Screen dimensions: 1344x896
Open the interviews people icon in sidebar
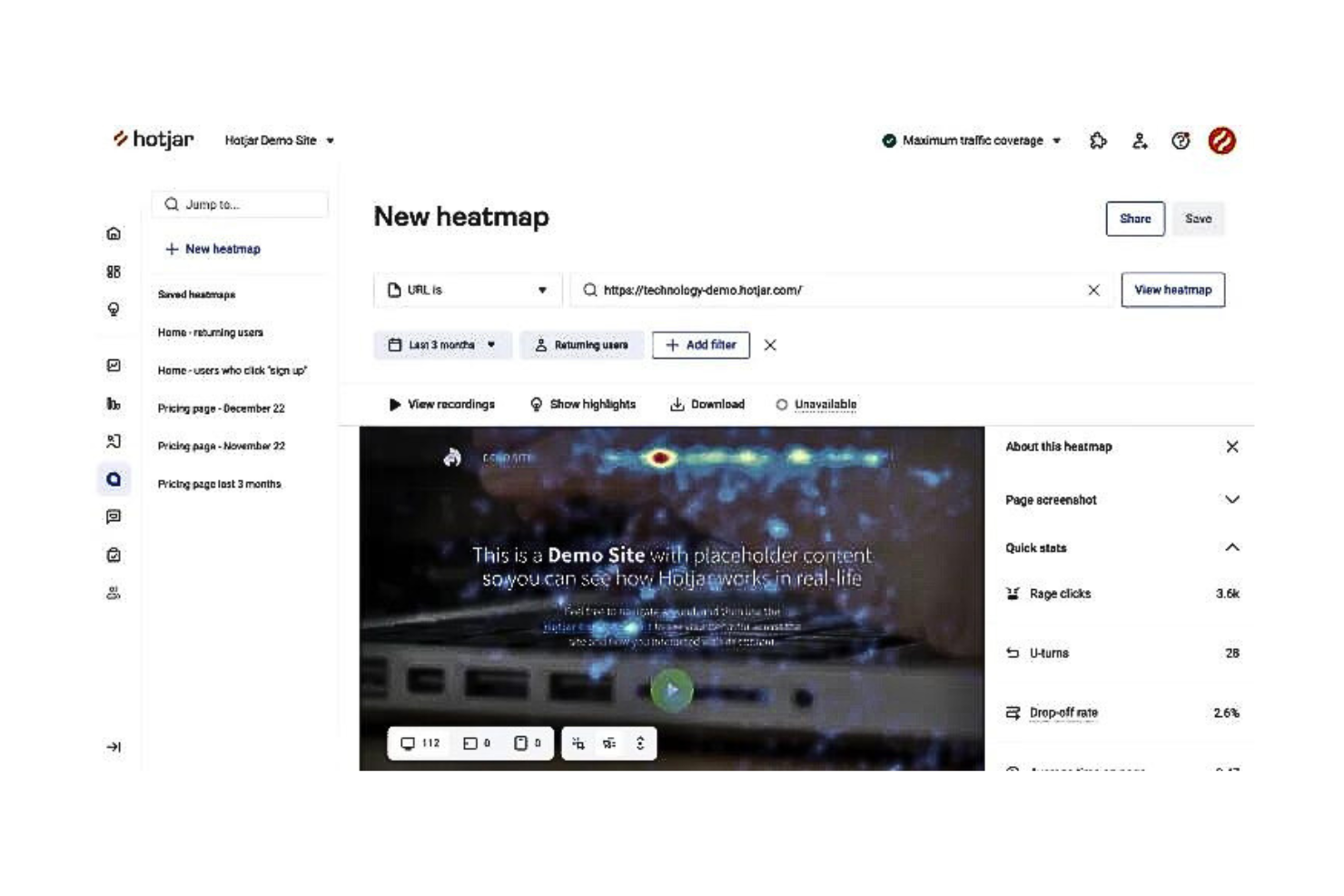coord(114,593)
